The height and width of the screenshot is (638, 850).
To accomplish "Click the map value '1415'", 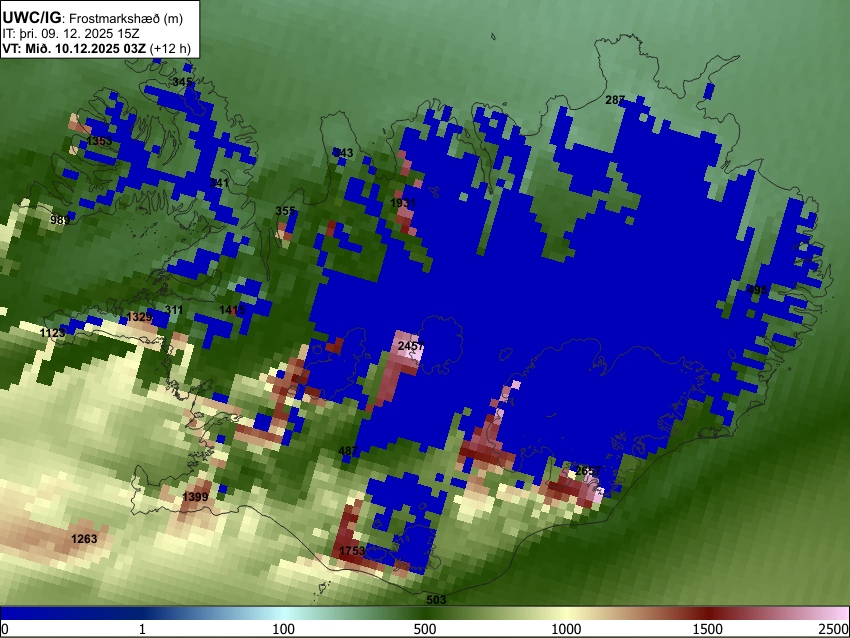I will [x=232, y=310].
